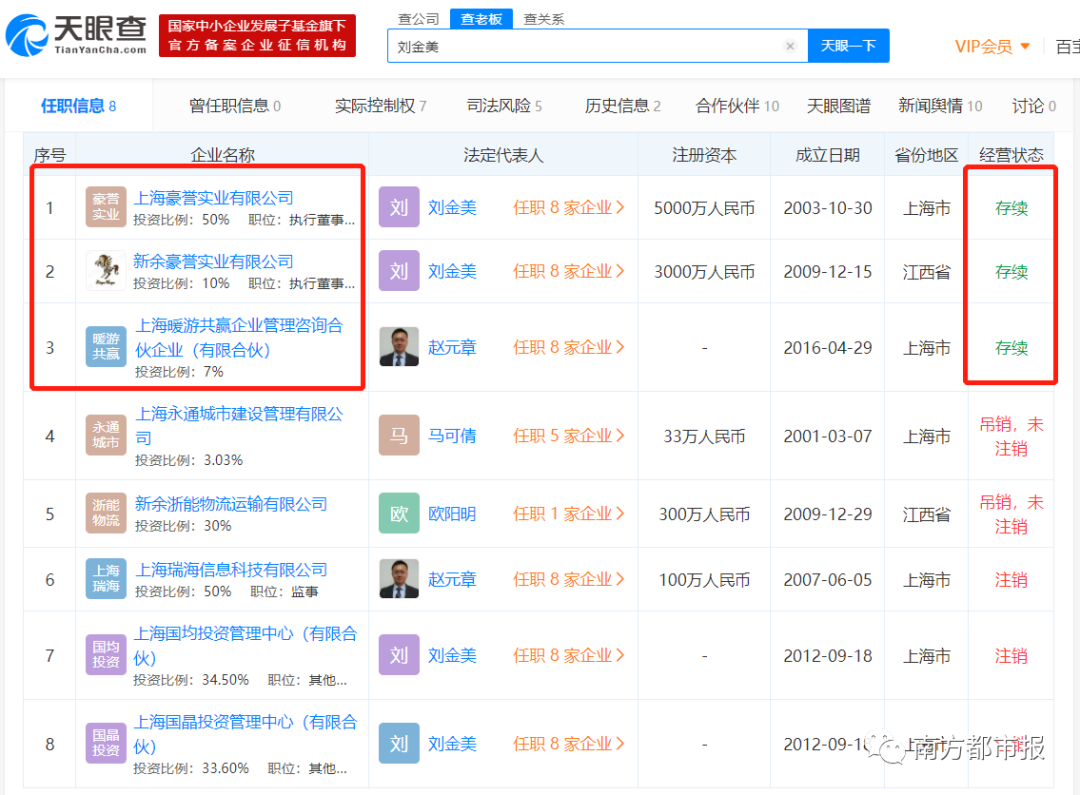Expand 任职 8 家企业 in the 国均投资 row
The image size is (1080, 795).
[x=568, y=656]
